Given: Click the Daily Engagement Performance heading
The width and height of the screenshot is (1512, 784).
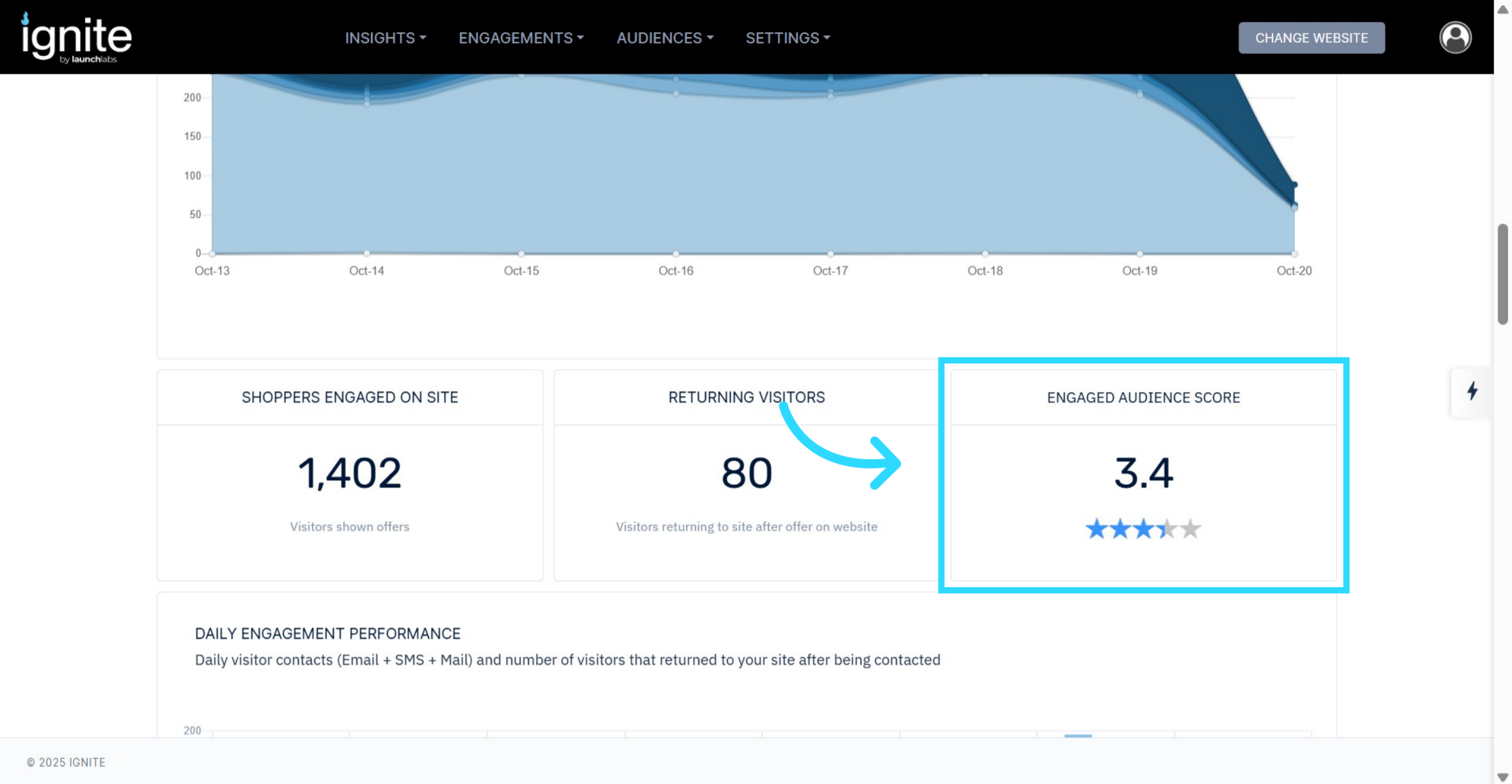Looking at the screenshot, I should 328,633.
